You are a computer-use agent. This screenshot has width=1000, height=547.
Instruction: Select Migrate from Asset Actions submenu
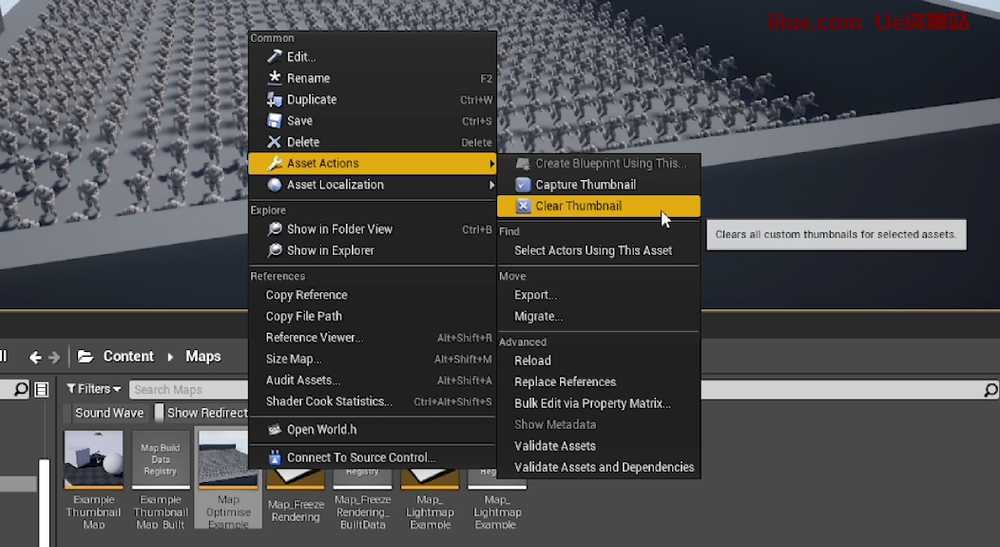pos(538,317)
